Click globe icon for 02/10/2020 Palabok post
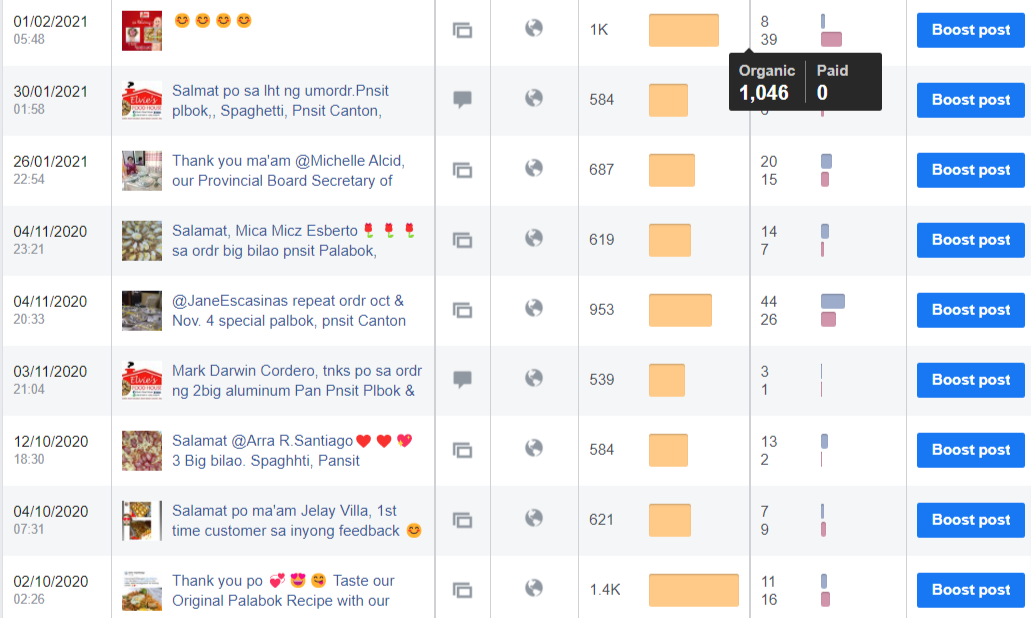The image size is (1031, 618). tap(534, 588)
